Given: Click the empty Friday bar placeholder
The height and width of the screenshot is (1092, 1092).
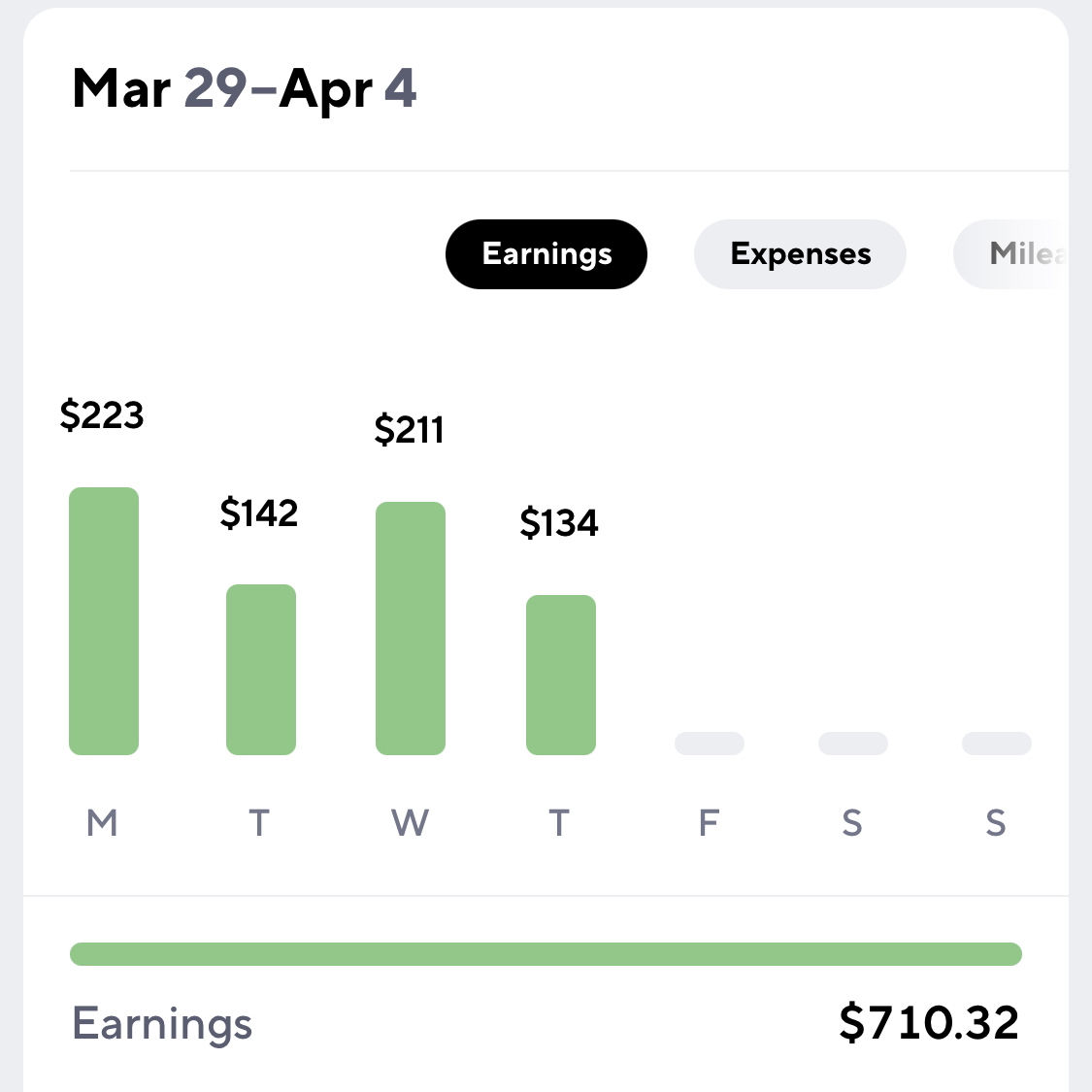Looking at the screenshot, I should 710,744.
